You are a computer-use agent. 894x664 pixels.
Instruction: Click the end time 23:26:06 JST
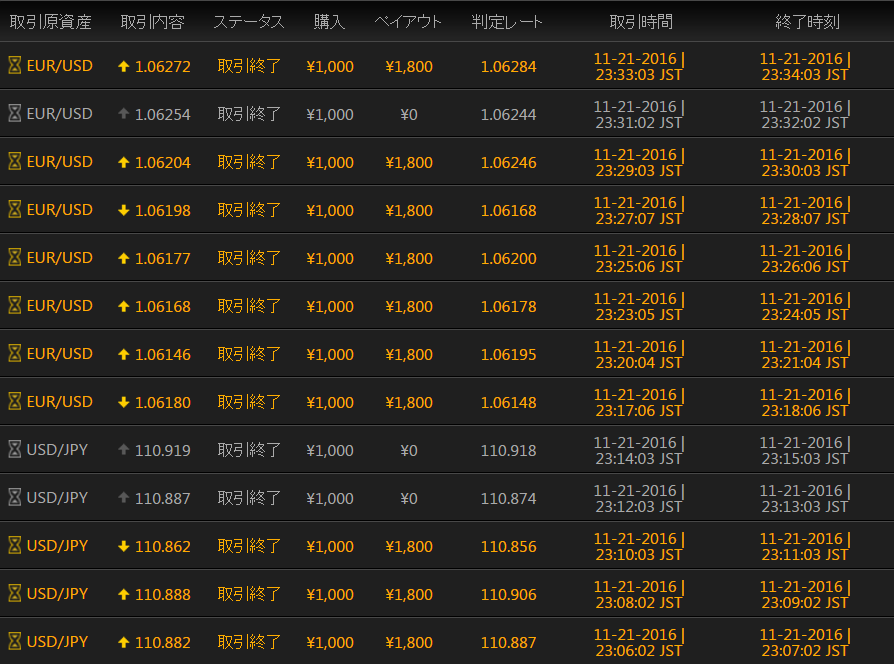click(804, 267)
